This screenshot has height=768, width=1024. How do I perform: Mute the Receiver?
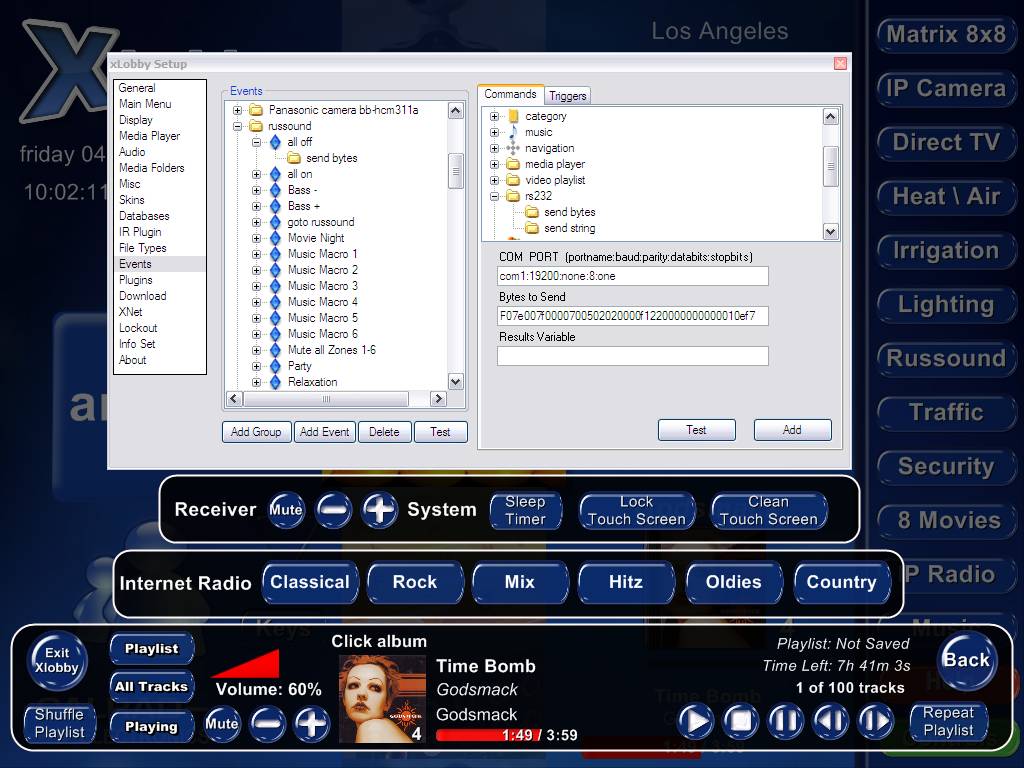click(286, 509)
